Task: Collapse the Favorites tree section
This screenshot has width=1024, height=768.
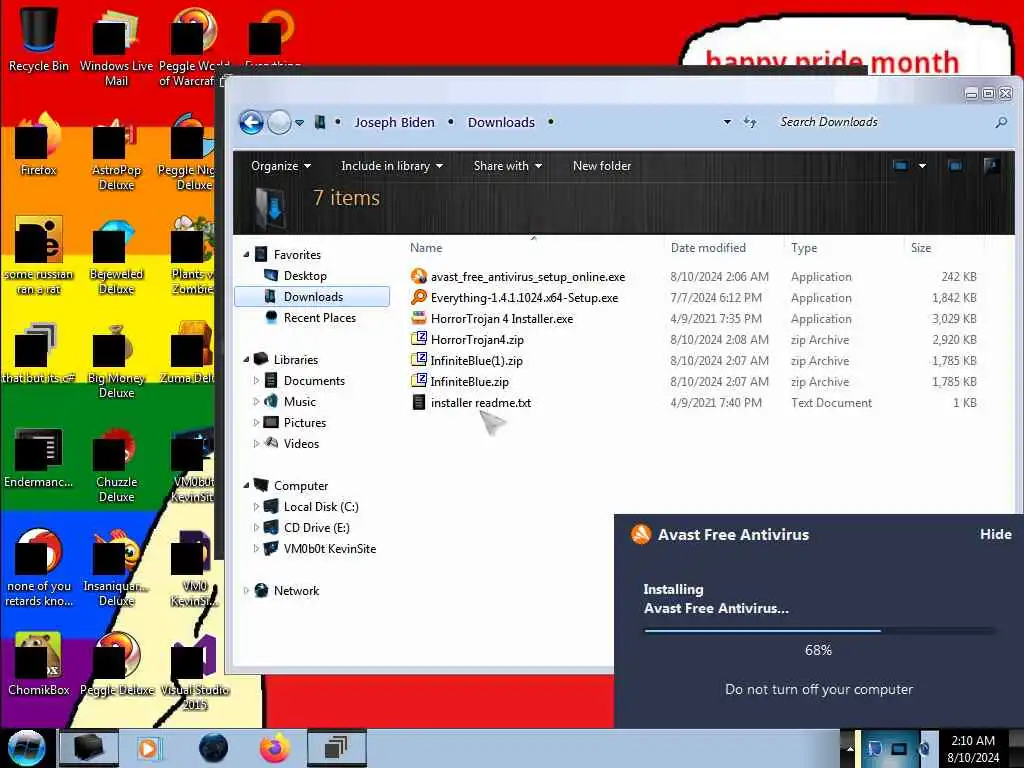Action: click(246, 254)
